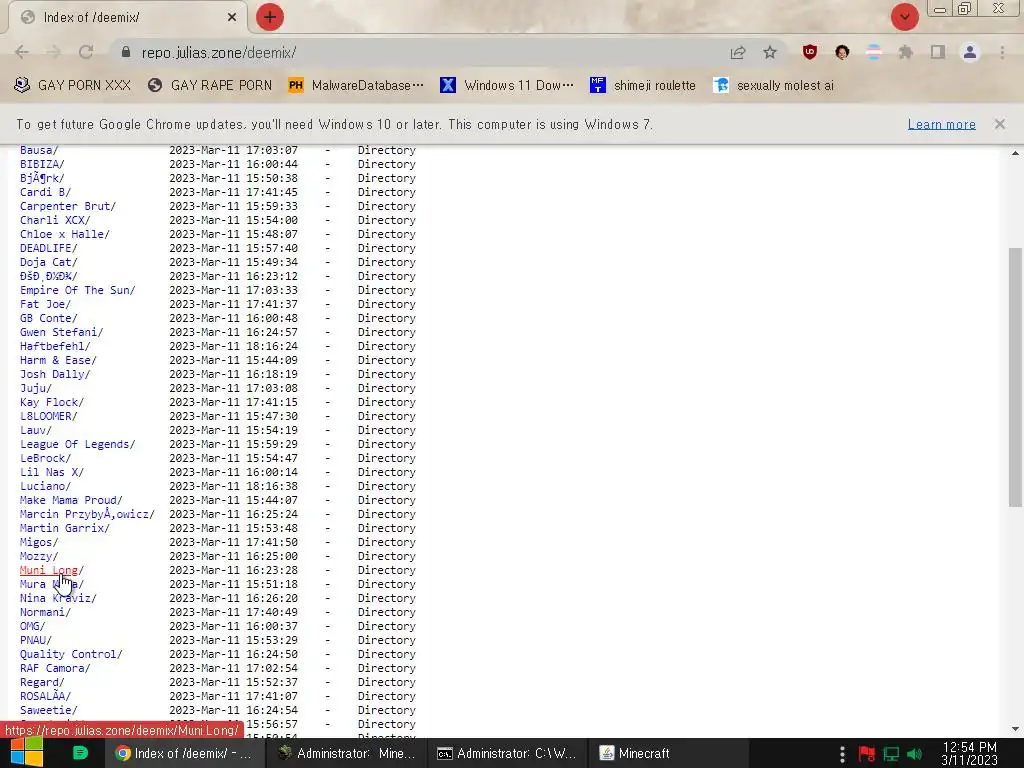Open the Chrome three-dot menu
Image resolution: width=1024 pixels, height=768 pixels.
[x=1002, y=52]
